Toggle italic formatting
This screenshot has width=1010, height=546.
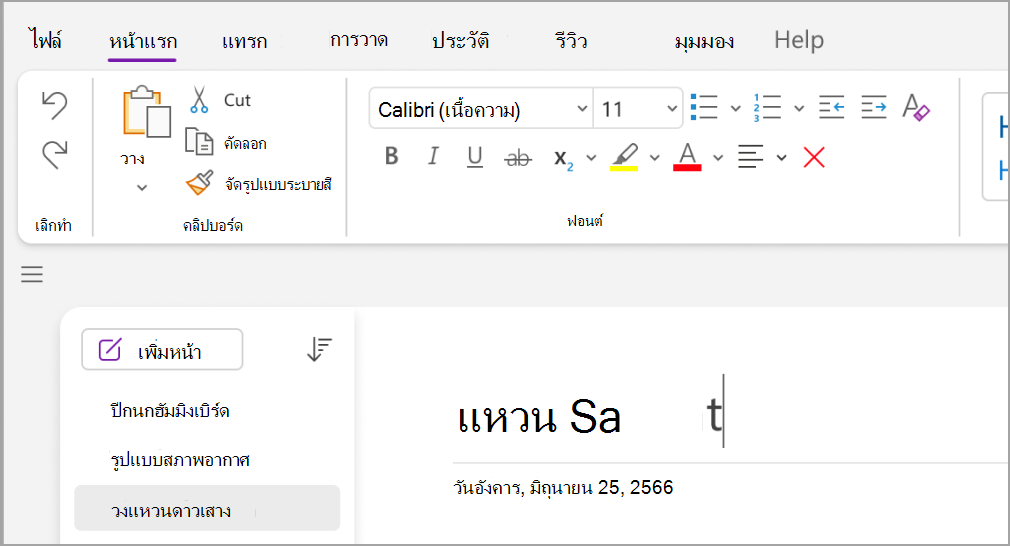coord(434,156)
